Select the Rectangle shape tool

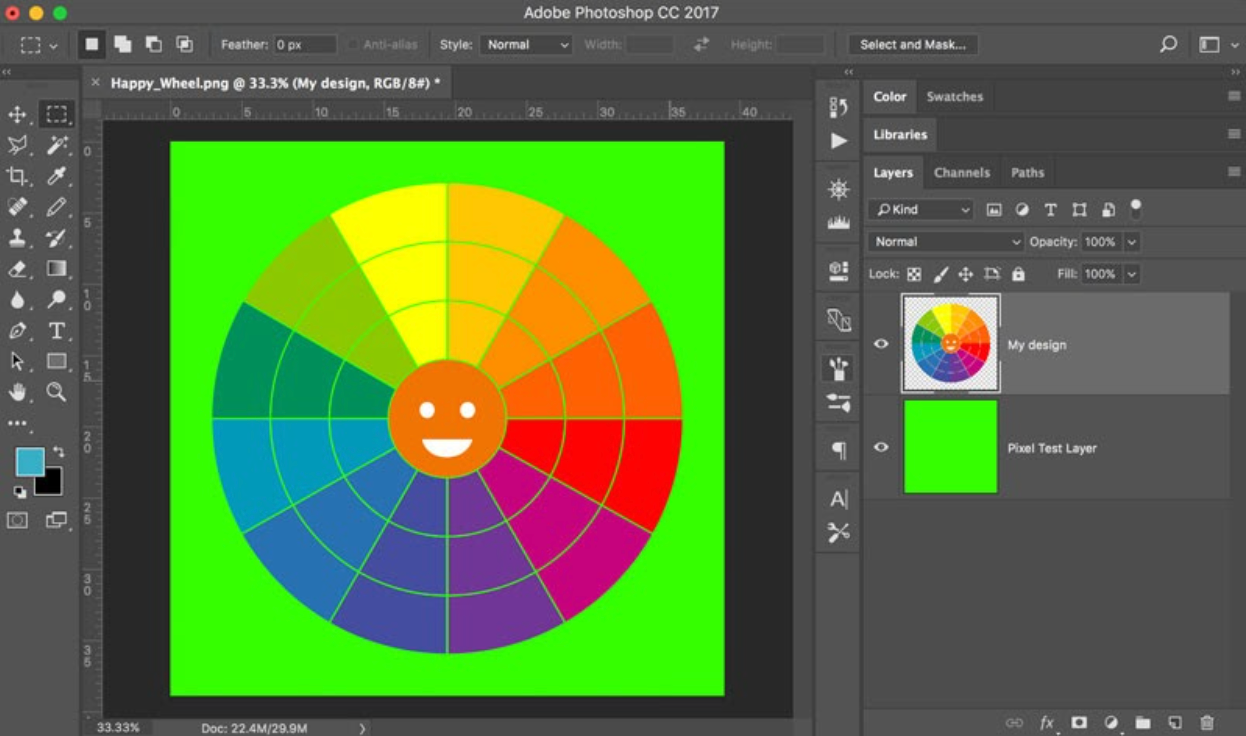(x=57, y=361)
